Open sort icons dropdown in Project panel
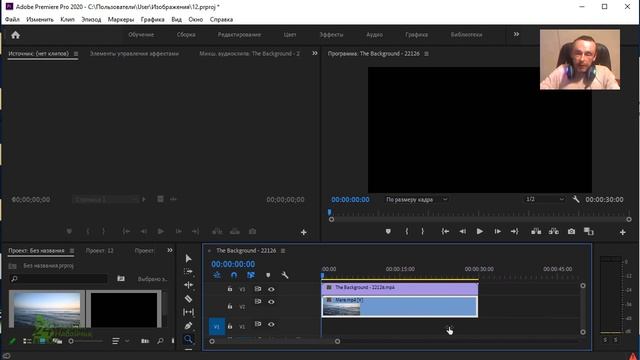 pyautogui.click(x=120, y=341)
